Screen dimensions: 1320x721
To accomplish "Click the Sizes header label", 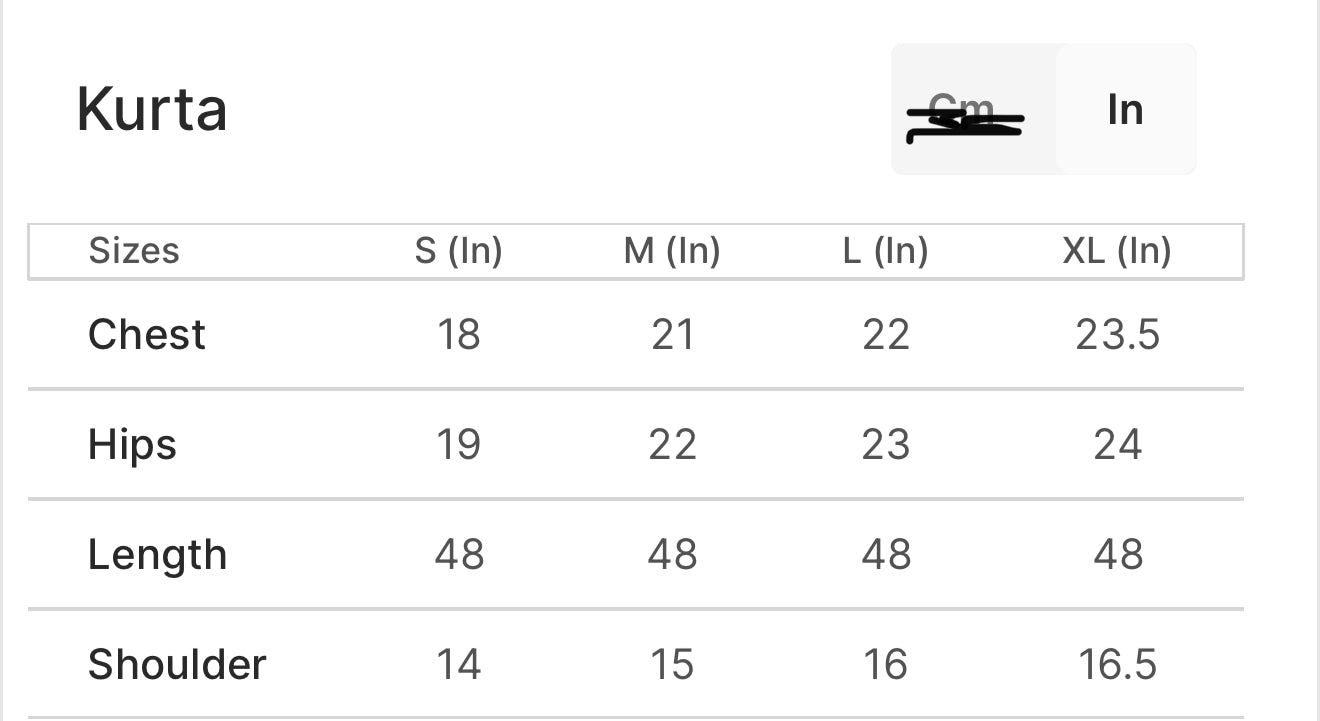I will click(x=134, y=251).
